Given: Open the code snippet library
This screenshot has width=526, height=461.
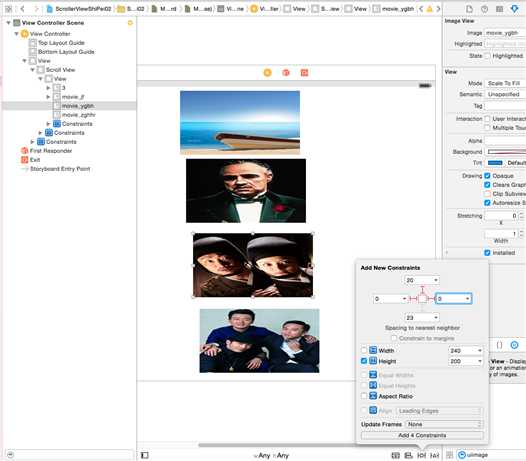Looking at the screenshot, I should coord(499,345).
